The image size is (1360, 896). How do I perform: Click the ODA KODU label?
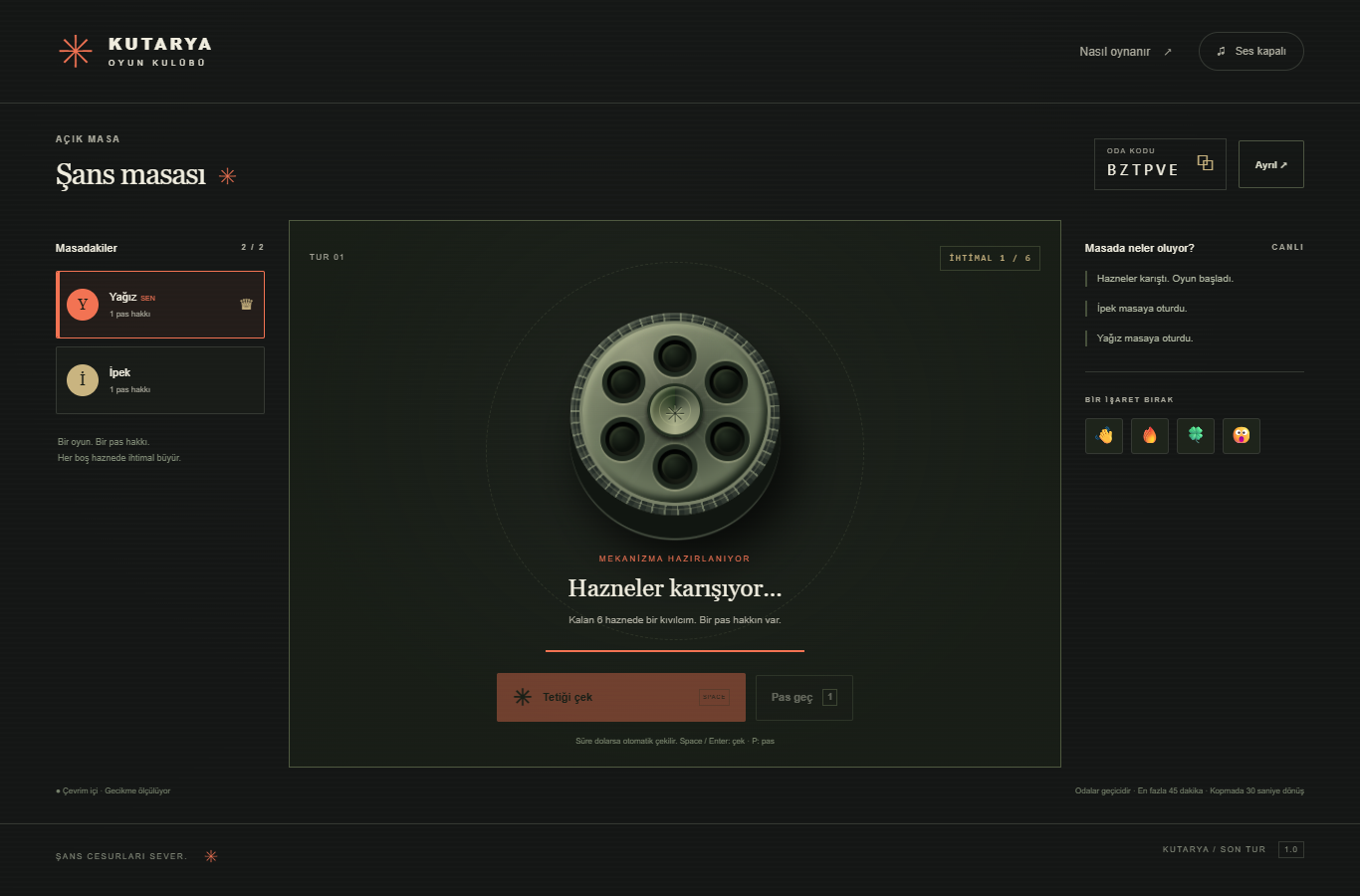pyautogui.click(x=1131, y=151)
